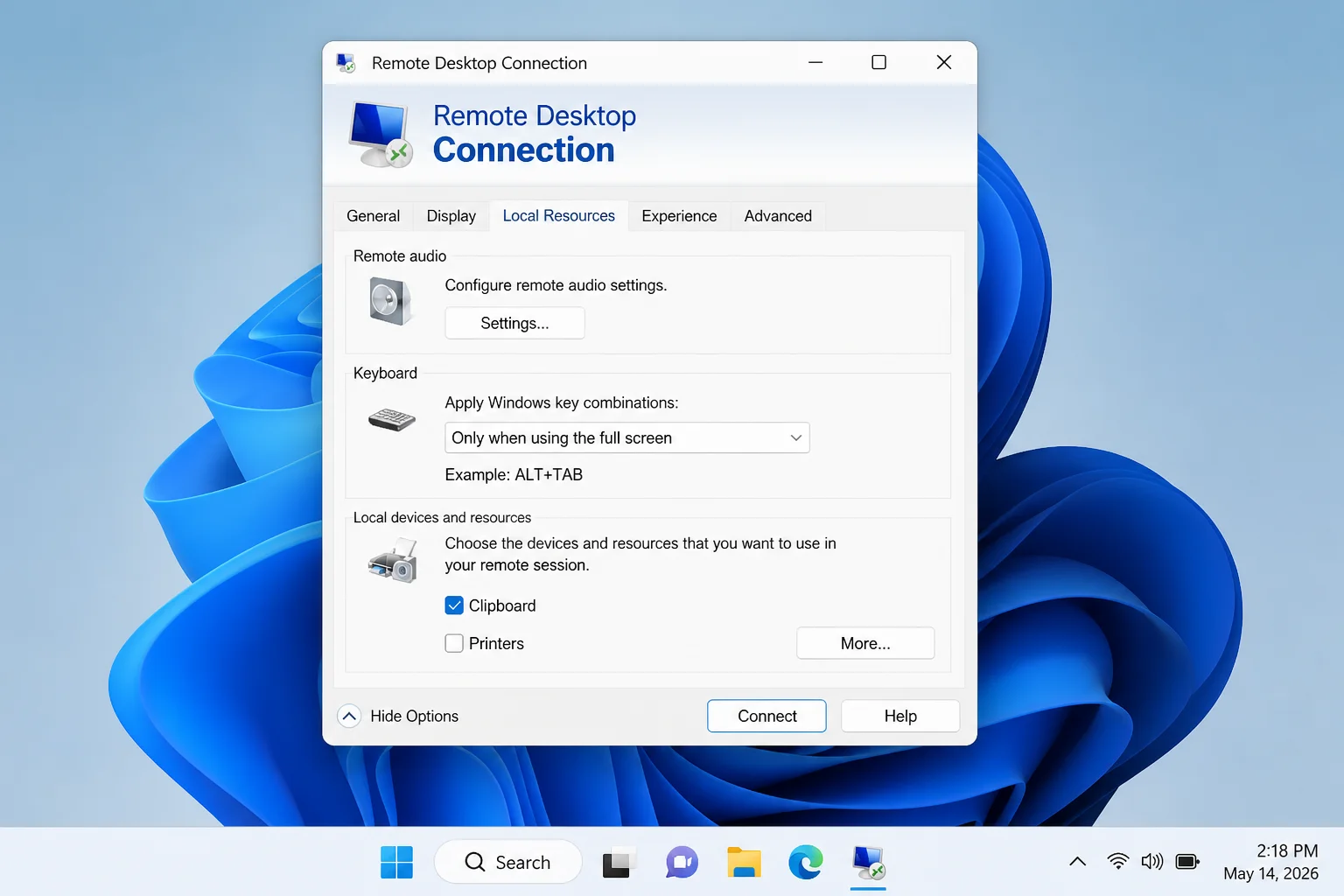Open remote audio Settings... button
1344x896 pixels.
[514, 323]
